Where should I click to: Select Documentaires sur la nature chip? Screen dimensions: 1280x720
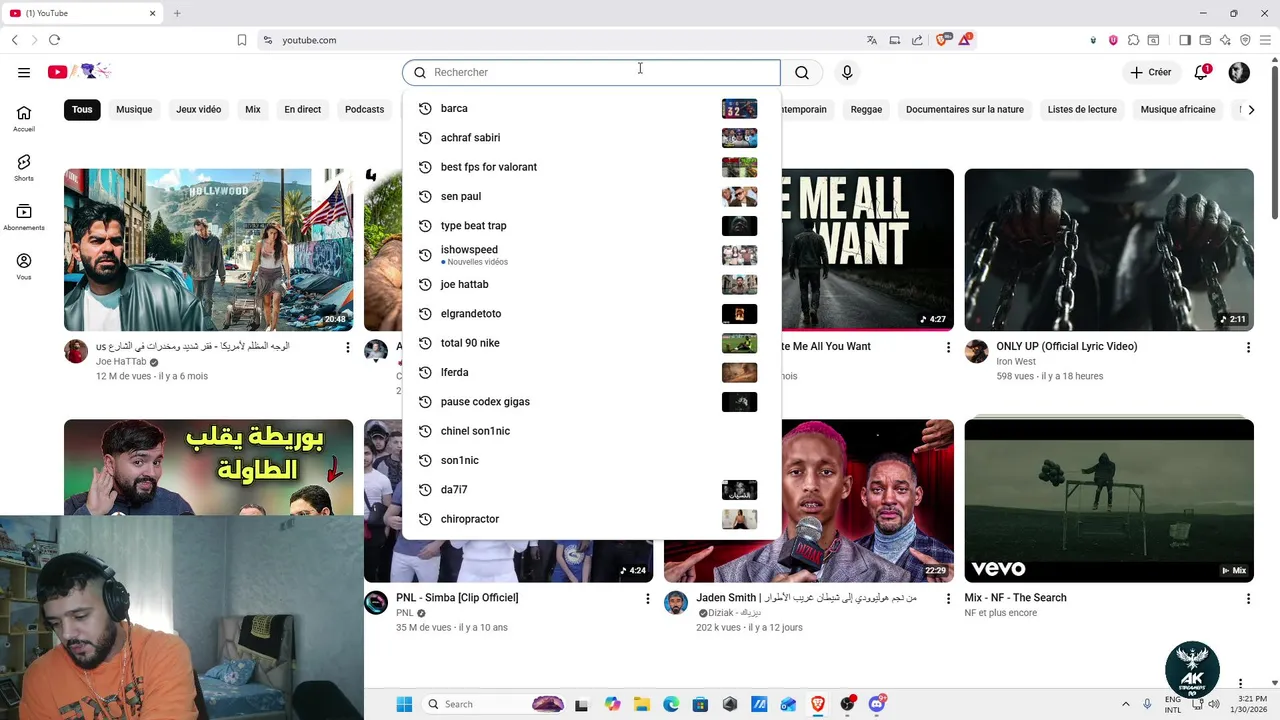click(x=965, y=109)
